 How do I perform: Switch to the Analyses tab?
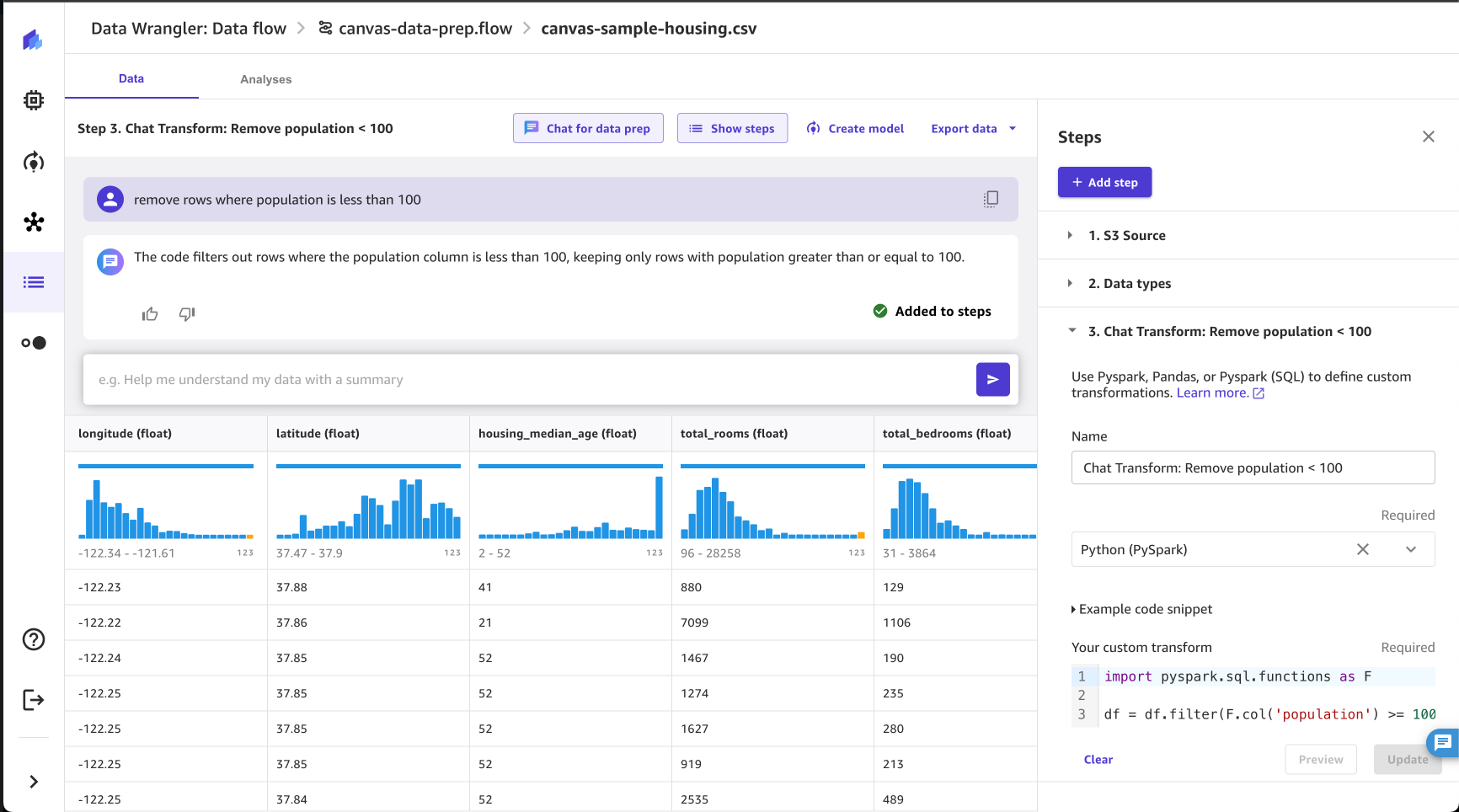tap(265, 79)
